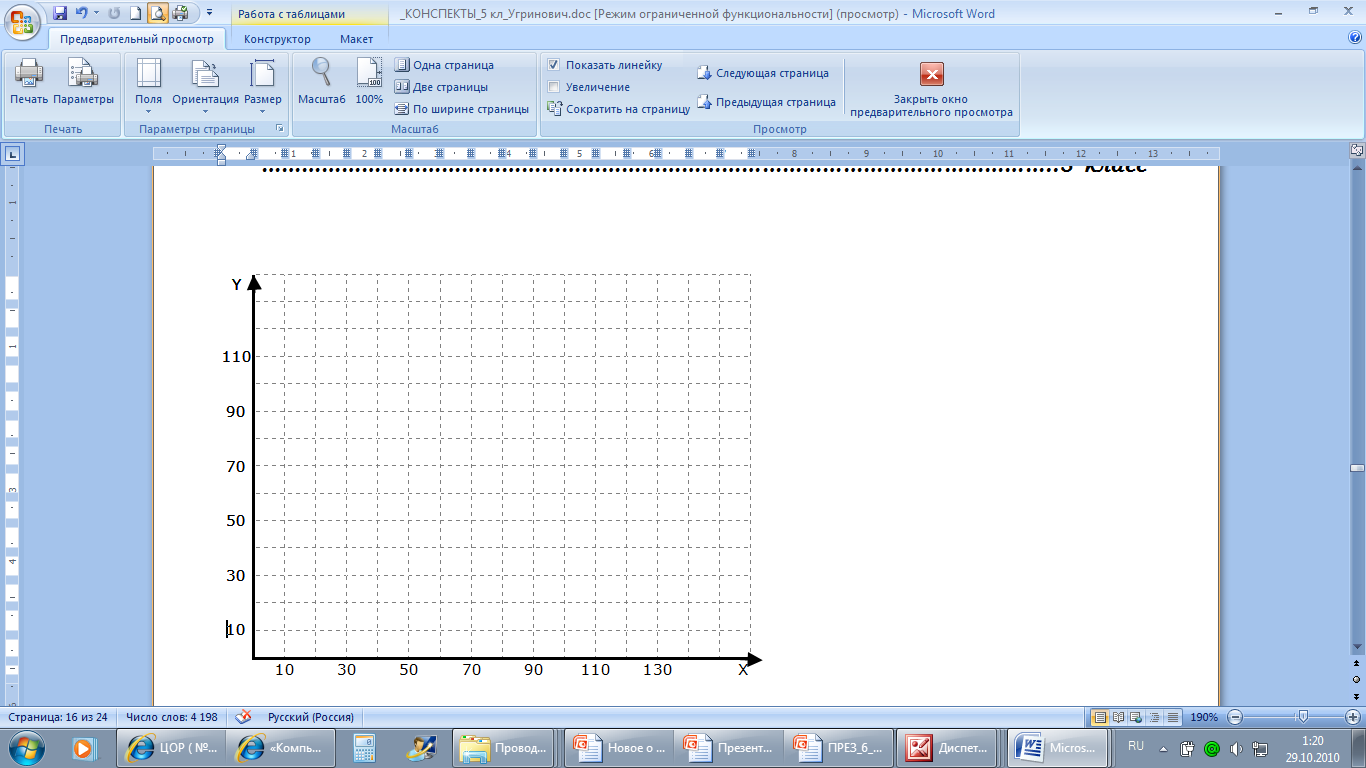Open word count Число слов: 4 198
Viewport: 1366px width, 768px height.
[x=172, y=717]
